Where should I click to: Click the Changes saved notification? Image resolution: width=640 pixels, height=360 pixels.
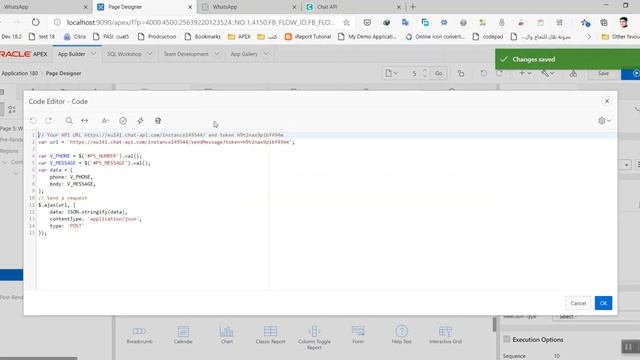568,59
